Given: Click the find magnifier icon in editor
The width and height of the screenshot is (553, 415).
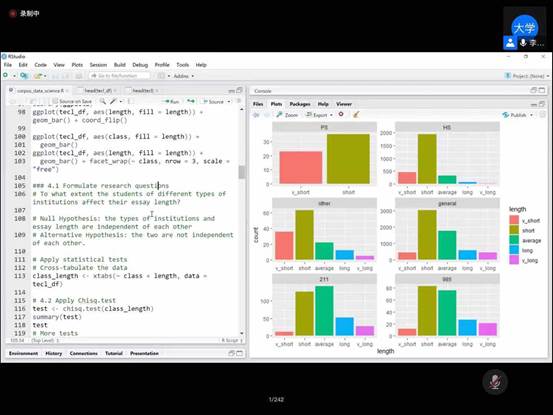Looking at the screenshot, I should pos(102,102).
